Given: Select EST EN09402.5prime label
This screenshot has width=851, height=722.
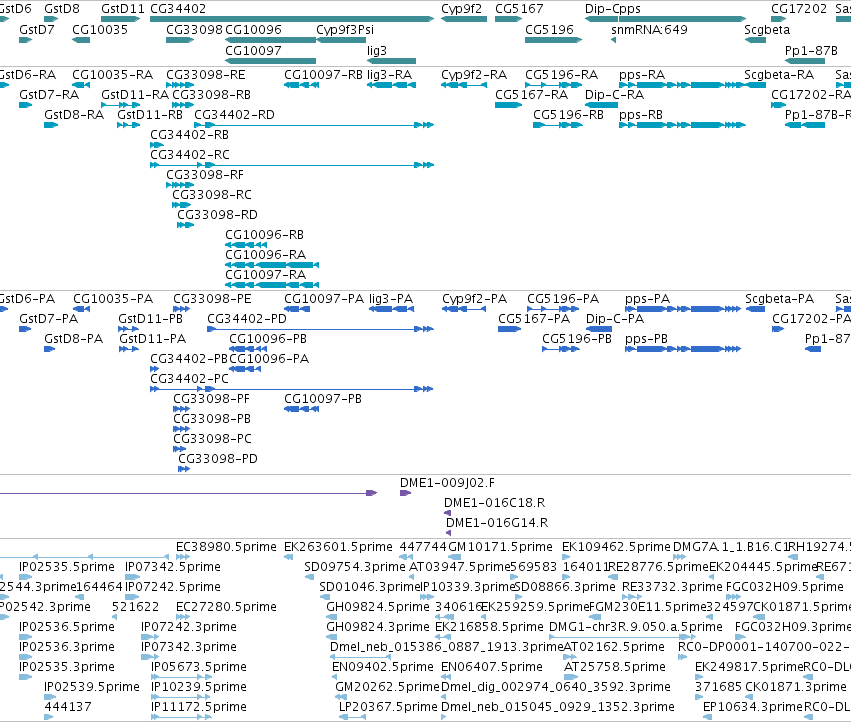Looking at the screenshot, I should (x=383, y=667).
